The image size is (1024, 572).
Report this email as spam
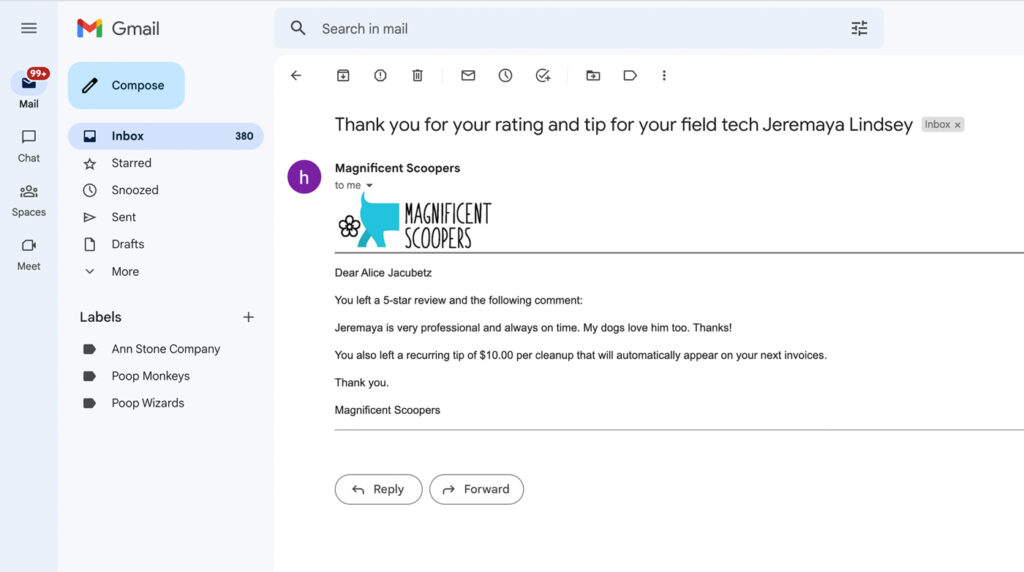pos(380,75)
